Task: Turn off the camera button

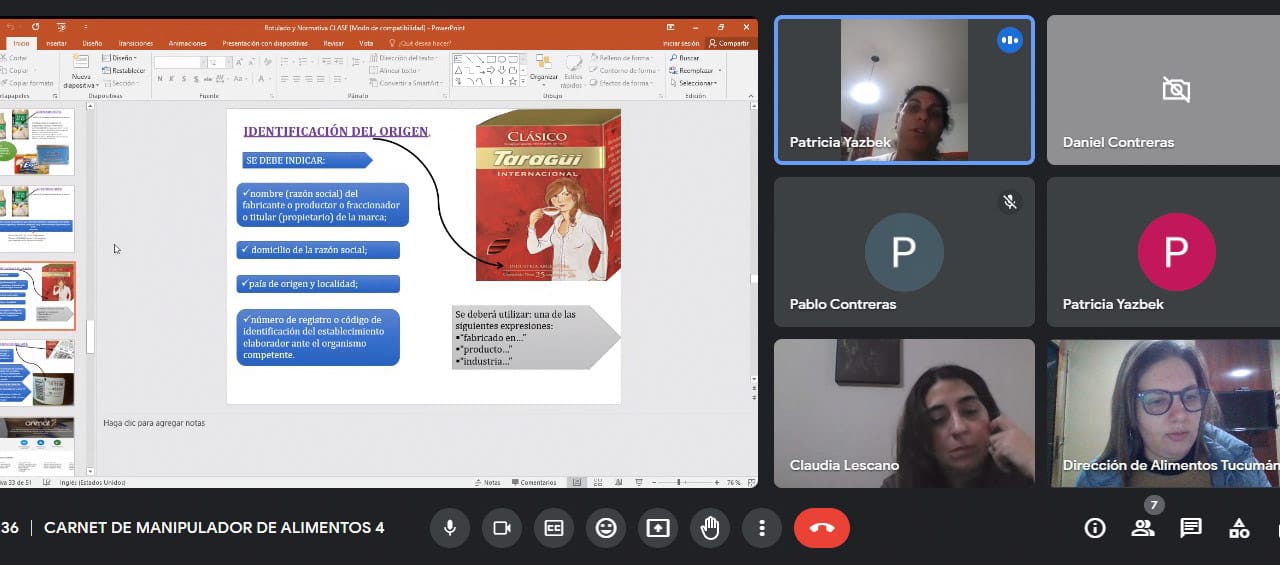Action: (x=502, y=528)
